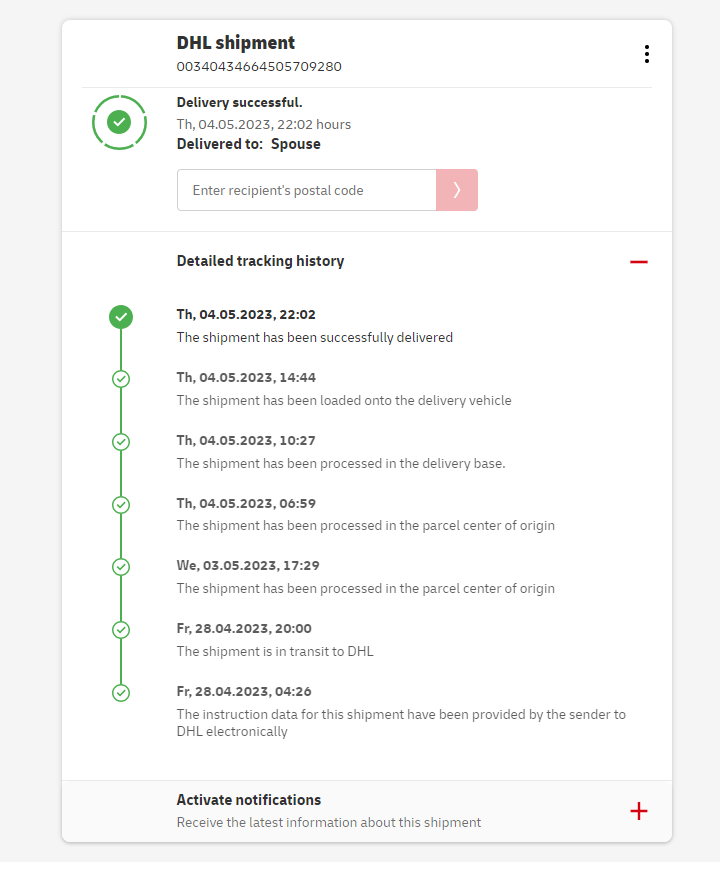
Task: Click the filled green checkmark for delivered step
Action: click(121, 317)
